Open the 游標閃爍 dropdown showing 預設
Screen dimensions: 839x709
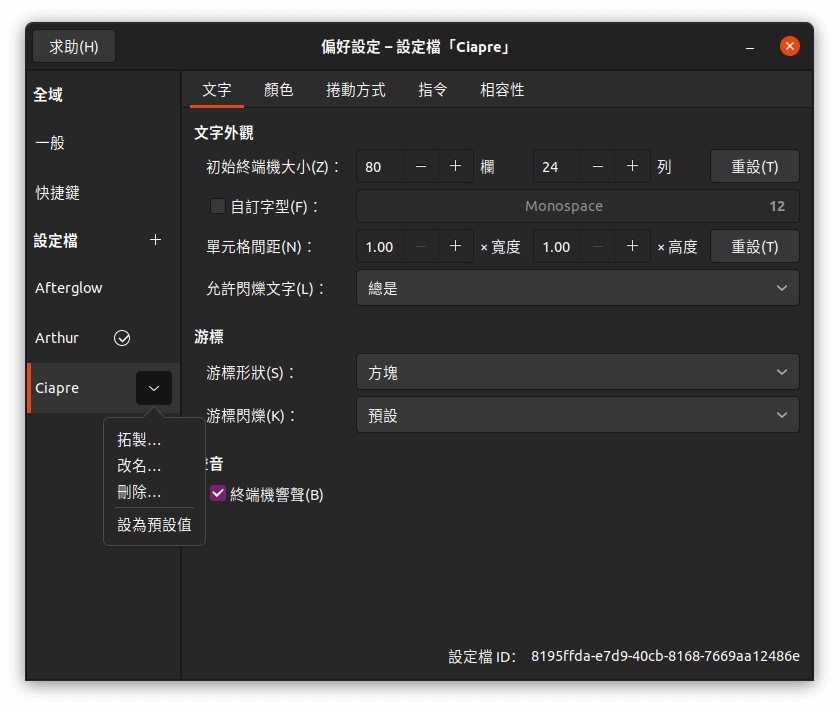tap(578, 415)
